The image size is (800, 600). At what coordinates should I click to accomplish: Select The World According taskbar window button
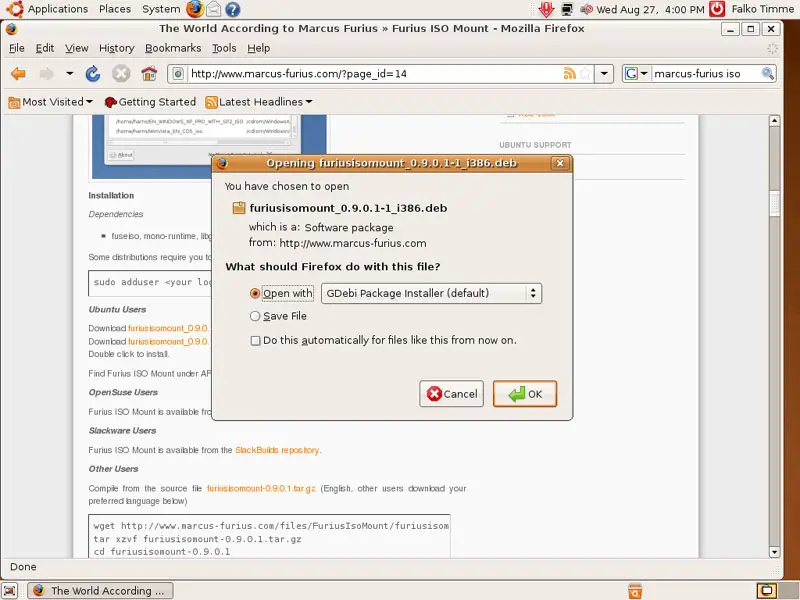(100, 591)
